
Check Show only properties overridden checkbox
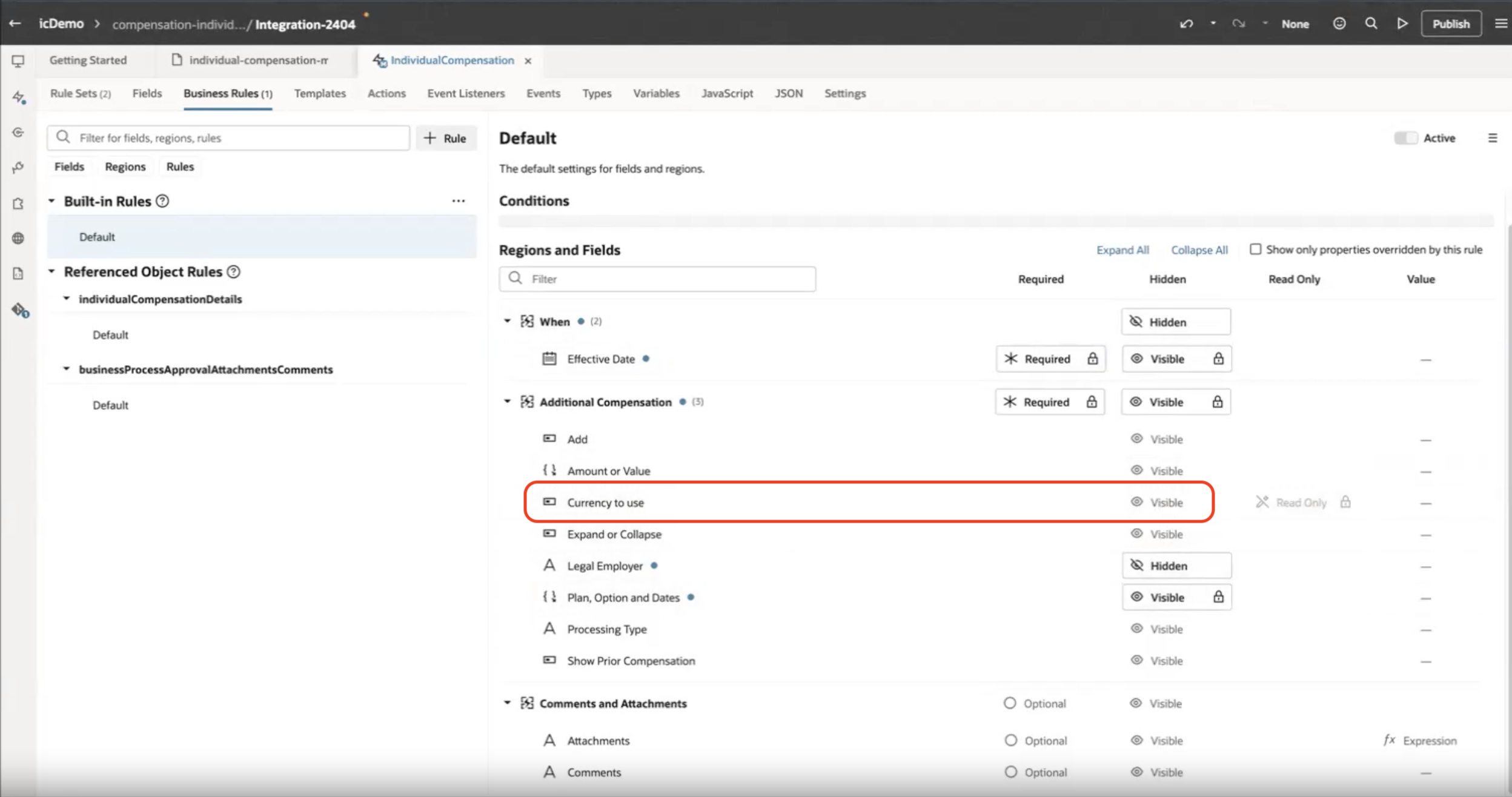pyautogui.click(x=1255, y=250)
